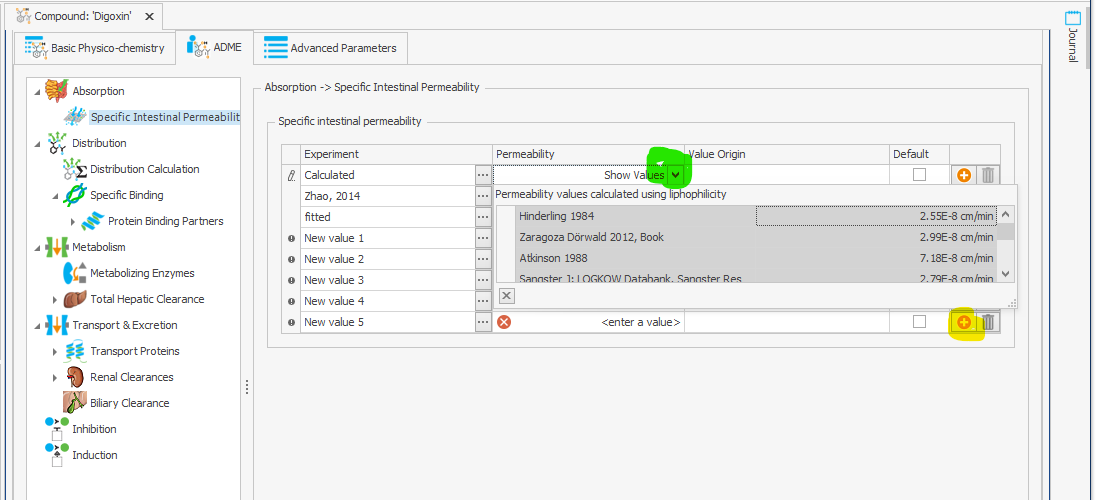Select the Distribution Calculation sigma icon

pos(75,169)
